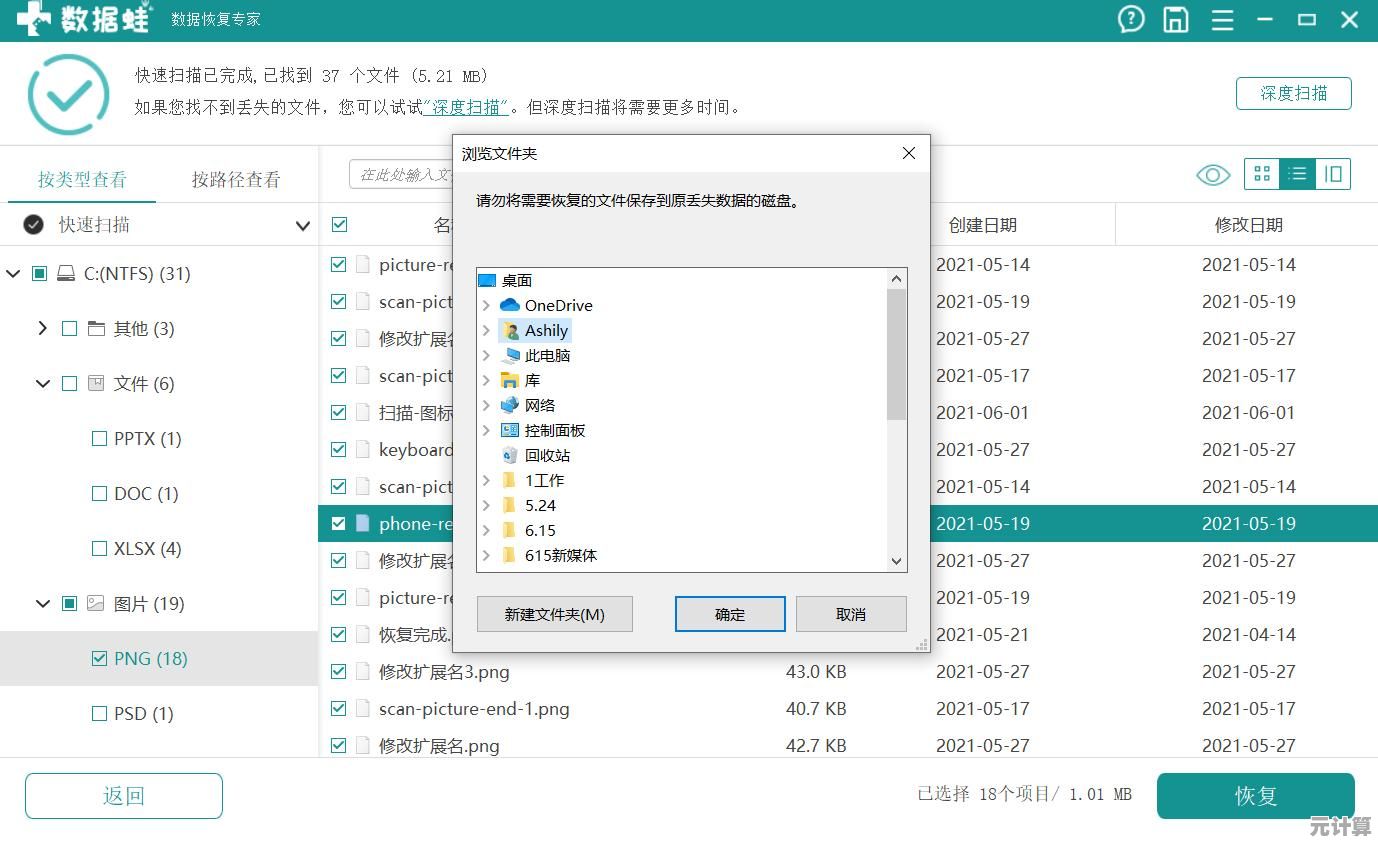
Task: Switch to the 按路径查看 tab
Action: click(x=237, y=178)
